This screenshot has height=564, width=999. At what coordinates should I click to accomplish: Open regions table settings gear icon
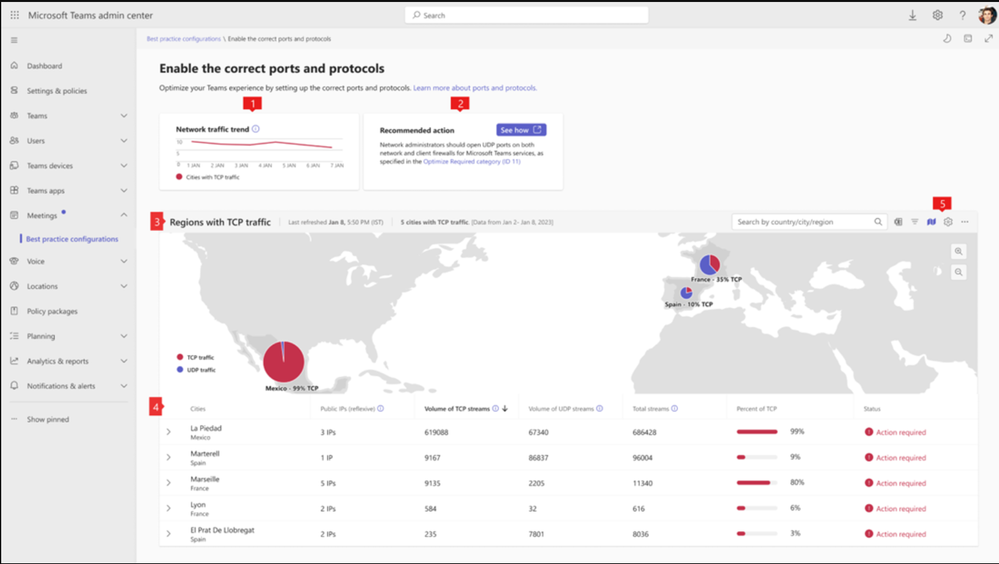tap(948, 222)
